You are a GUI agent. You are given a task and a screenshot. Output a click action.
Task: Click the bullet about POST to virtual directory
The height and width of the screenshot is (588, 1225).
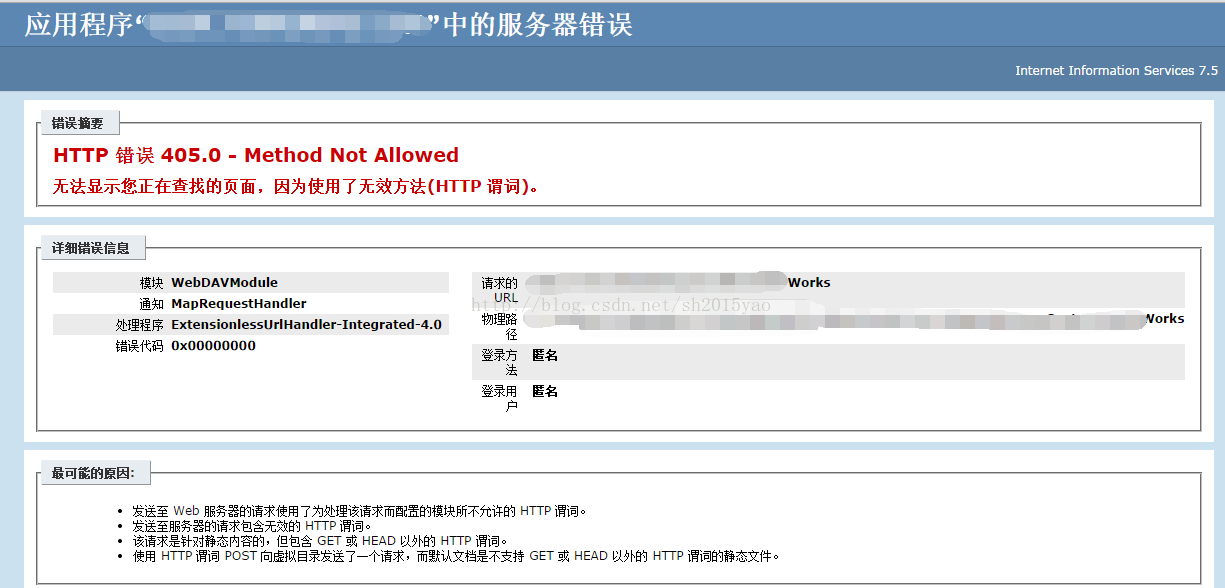coord(456,556)
